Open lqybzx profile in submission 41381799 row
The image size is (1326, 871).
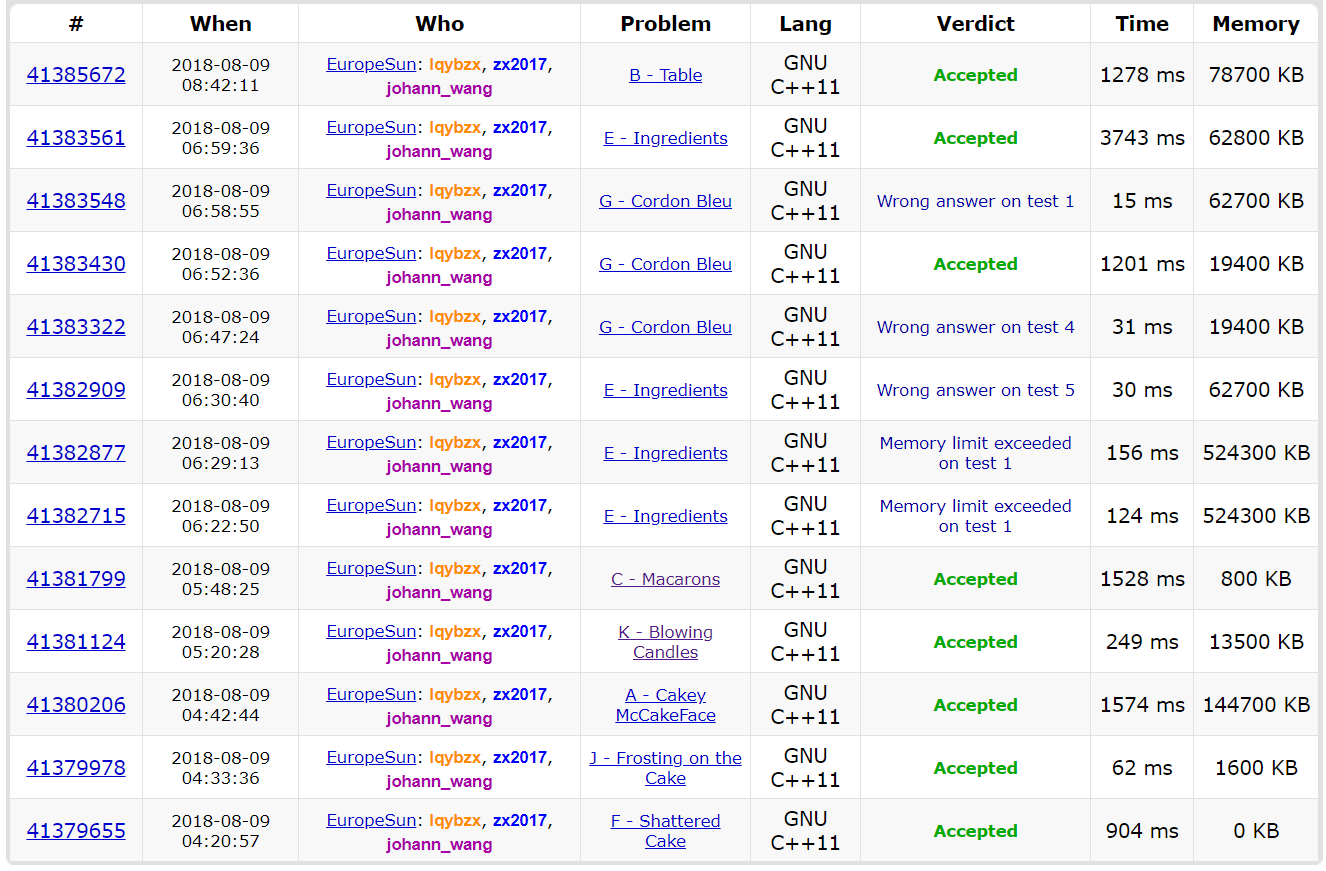point(455,568)
